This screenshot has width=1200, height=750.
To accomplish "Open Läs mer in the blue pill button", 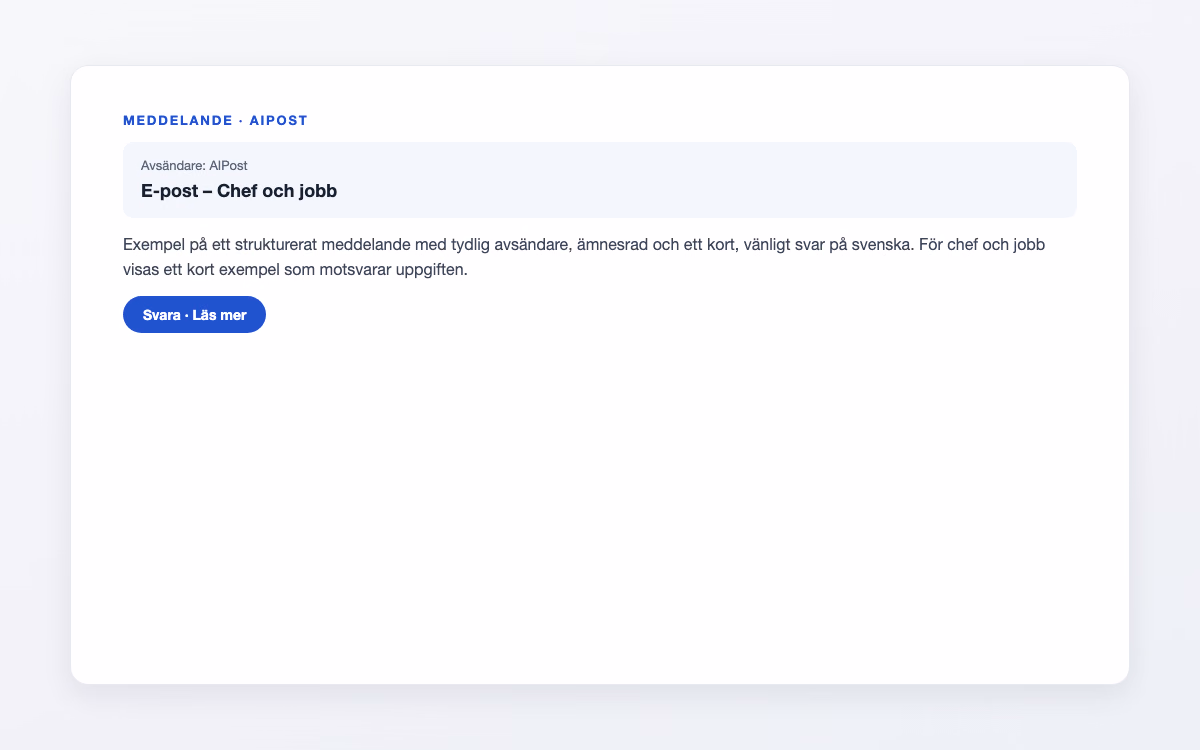I will 219,315.
